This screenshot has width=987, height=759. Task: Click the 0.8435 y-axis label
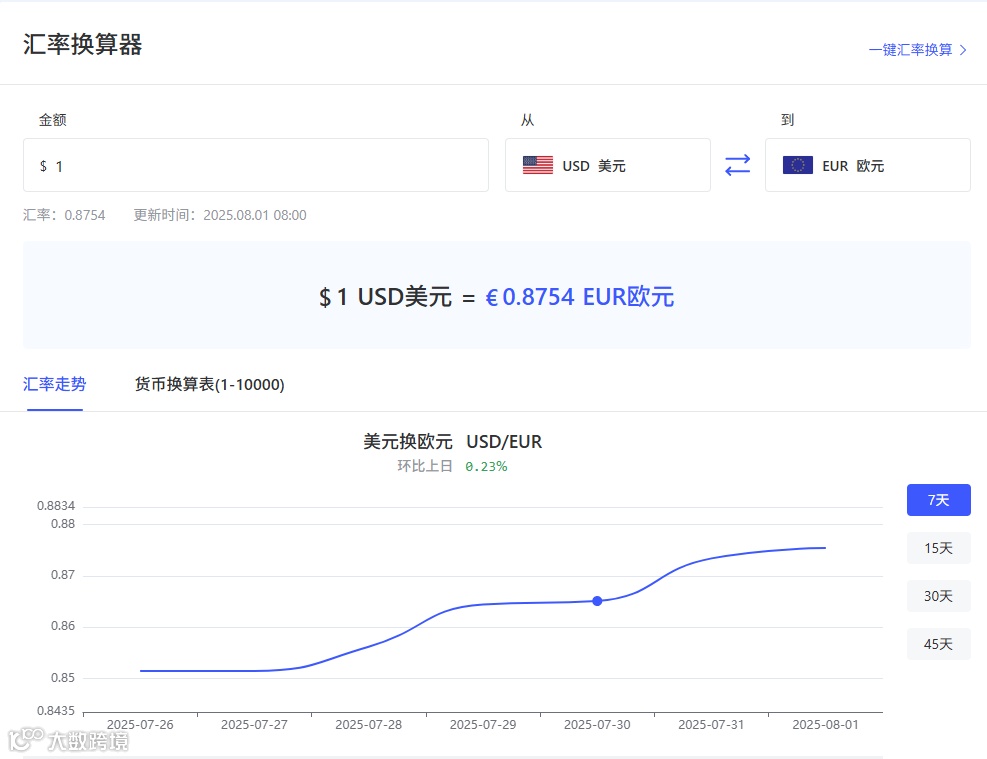56,711
